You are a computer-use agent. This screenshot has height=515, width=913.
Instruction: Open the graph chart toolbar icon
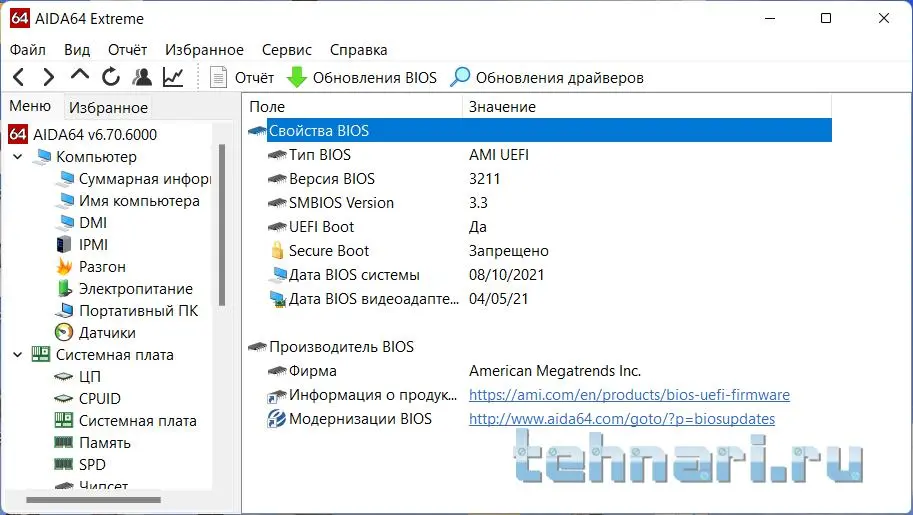click(173, 77)
